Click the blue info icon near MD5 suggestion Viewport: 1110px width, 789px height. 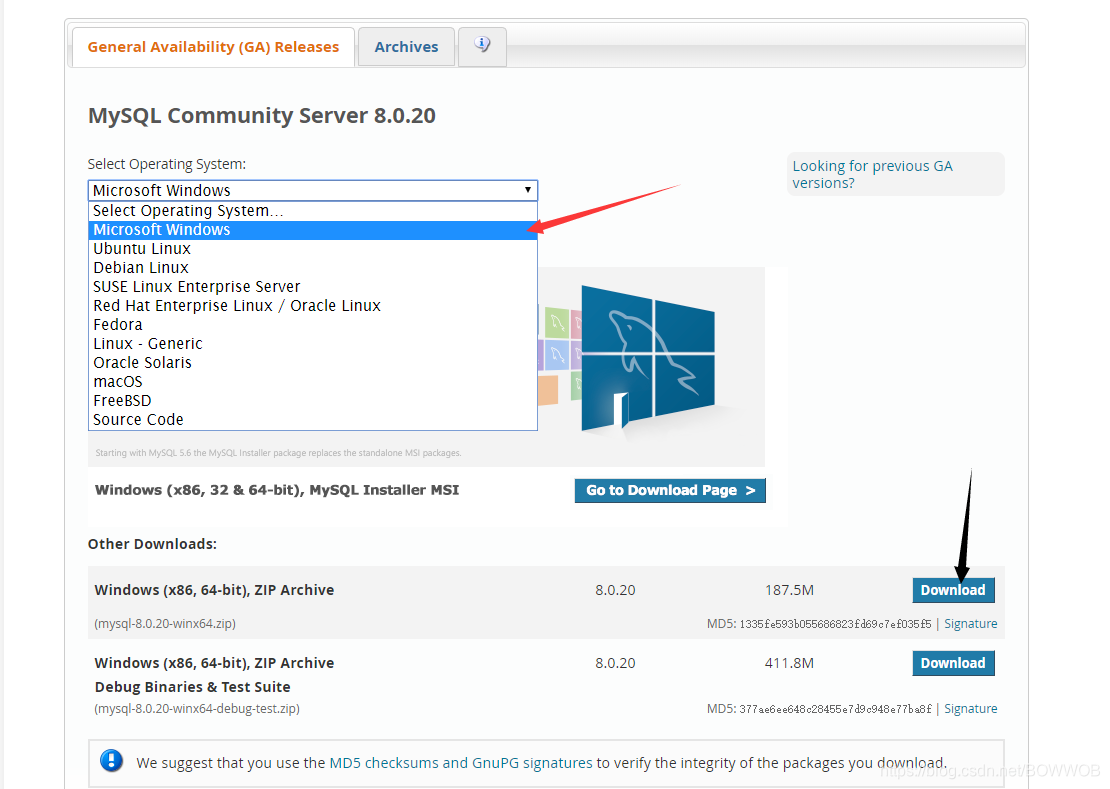(111, 761)
